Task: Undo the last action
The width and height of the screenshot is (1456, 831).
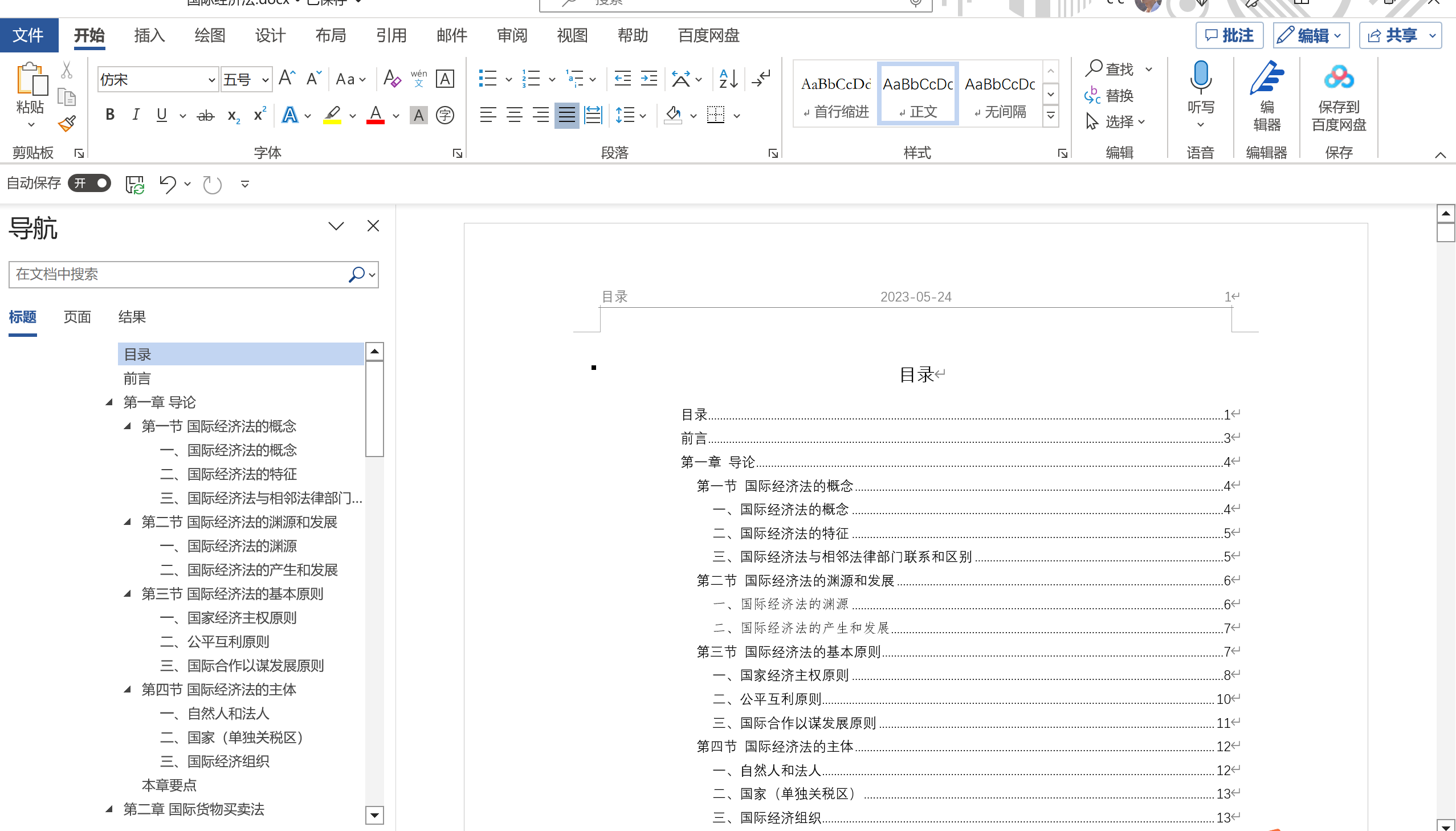Action: [x=168, y=184]
